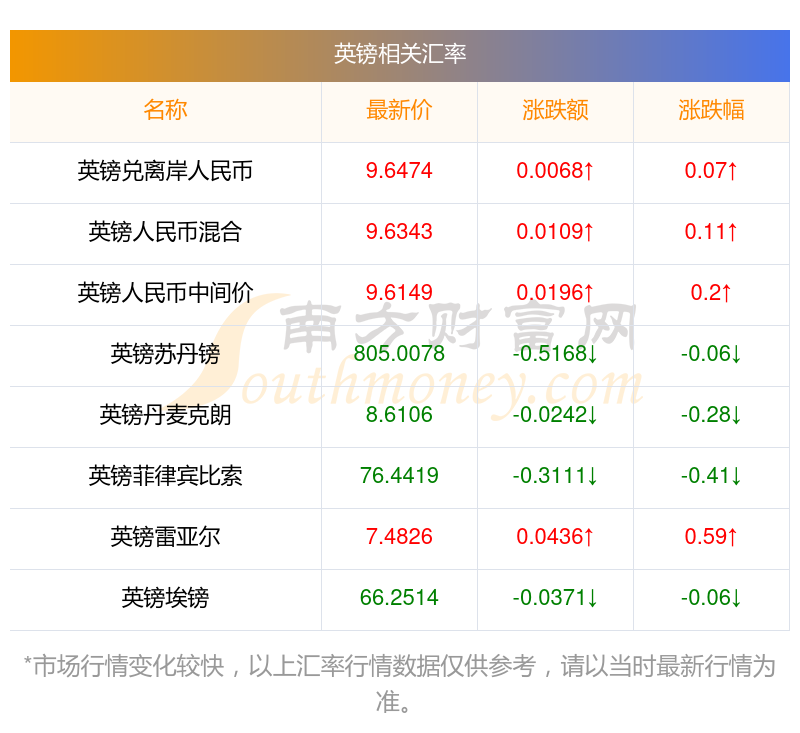Click the change percent -0.28↓
Image resolution: width=800 pixels, height=733 pixels.
pyautogui.click(x=711, y=415)
